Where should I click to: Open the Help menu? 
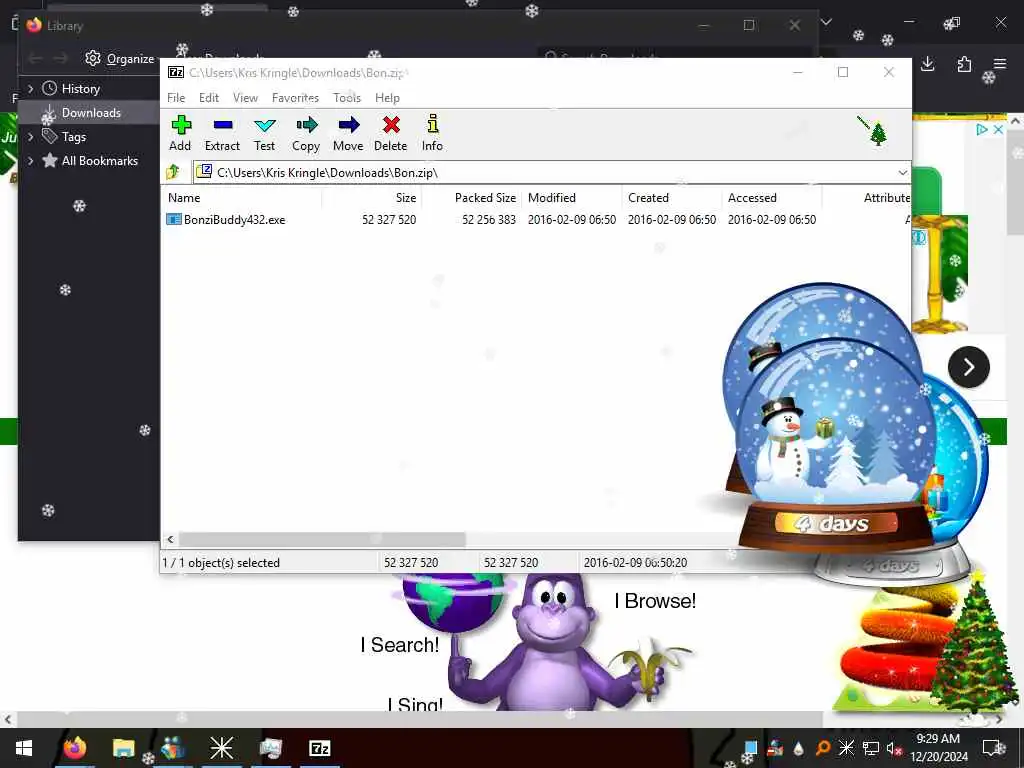pos(387,98)
